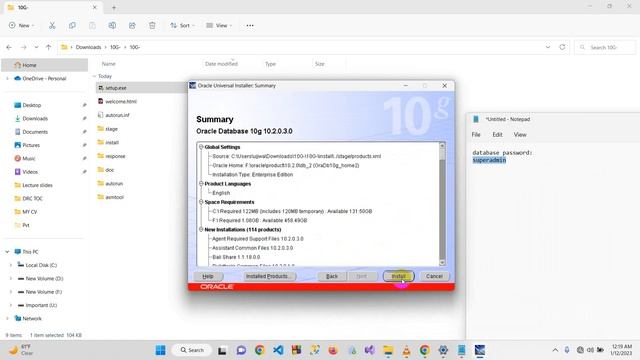Open Notepad View menu
This screenshot has width=640, height=360.
[520, 135]
